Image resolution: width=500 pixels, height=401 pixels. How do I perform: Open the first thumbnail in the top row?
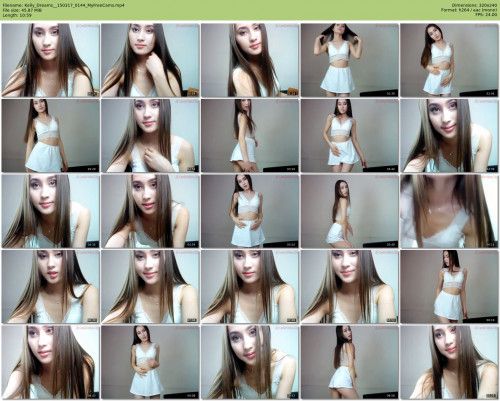pyautogui.click(x=51, y=60)
